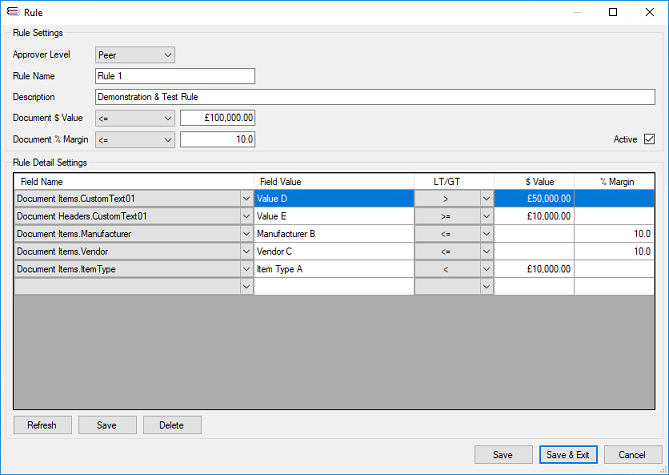Select the Value E field value cell
The image size is (669, 475).
[x=333, y=216]
